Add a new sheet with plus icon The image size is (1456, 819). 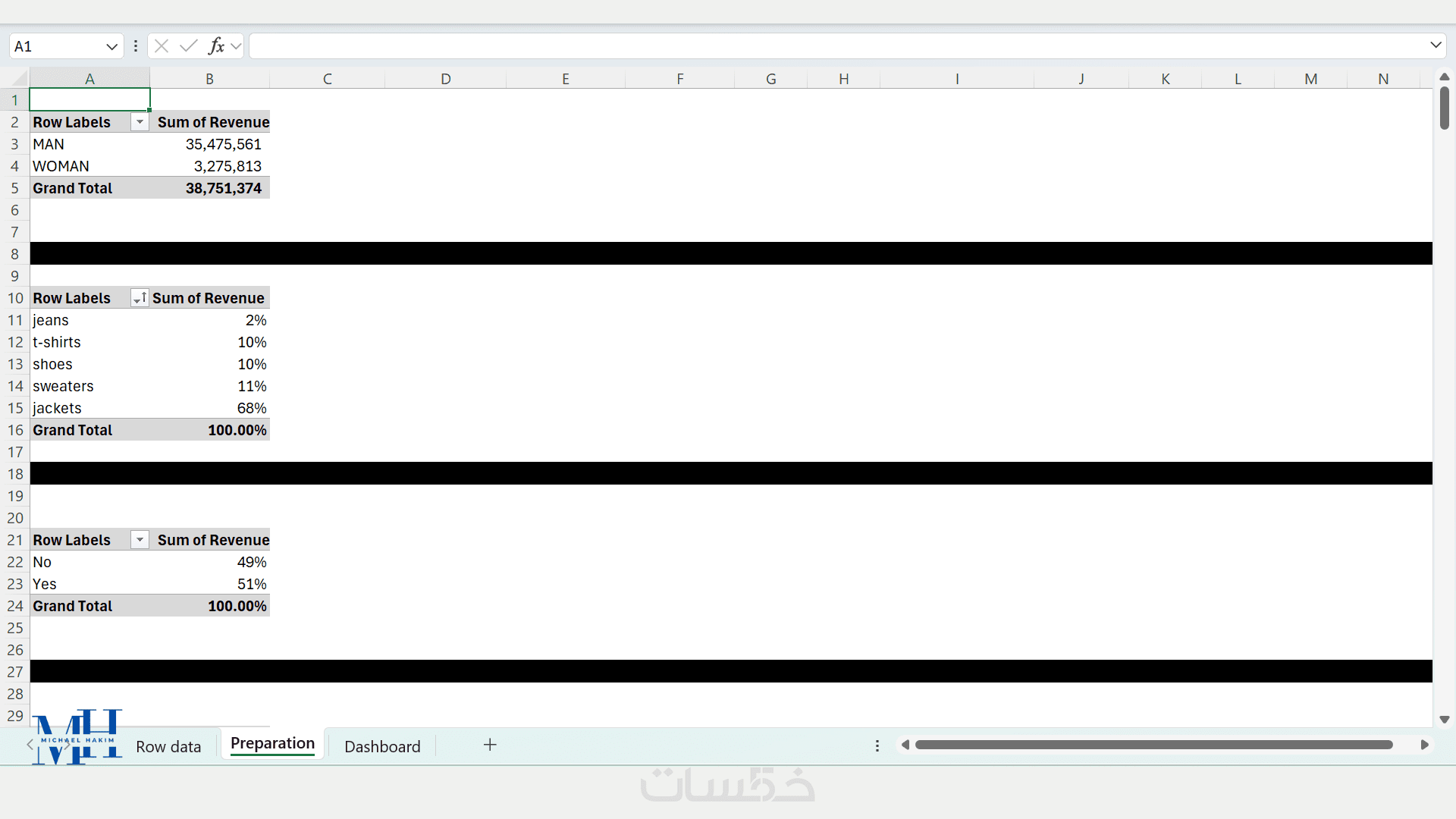(490, 745)
